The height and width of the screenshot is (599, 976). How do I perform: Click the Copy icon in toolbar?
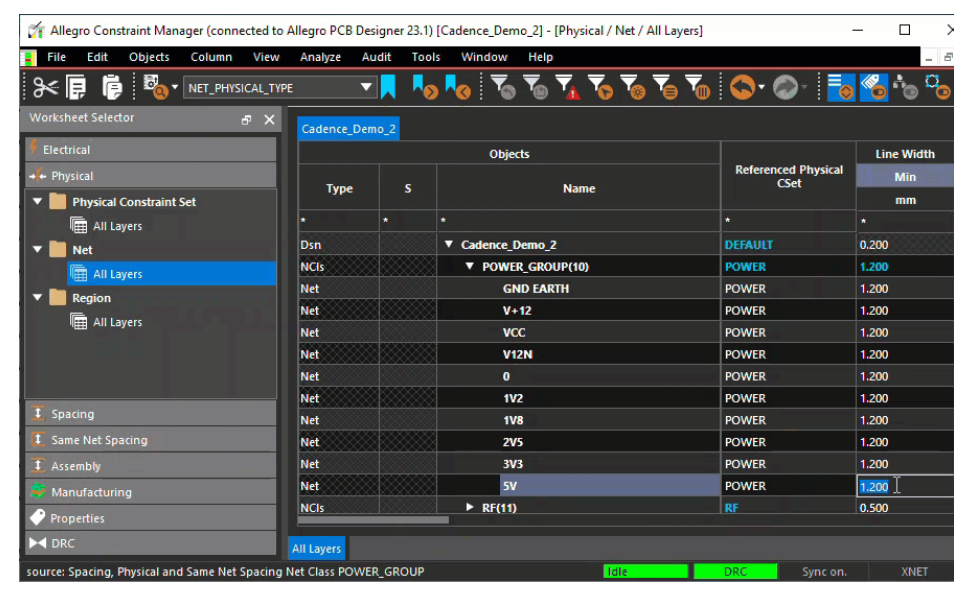pyautogui.click(x=77, y=88)
